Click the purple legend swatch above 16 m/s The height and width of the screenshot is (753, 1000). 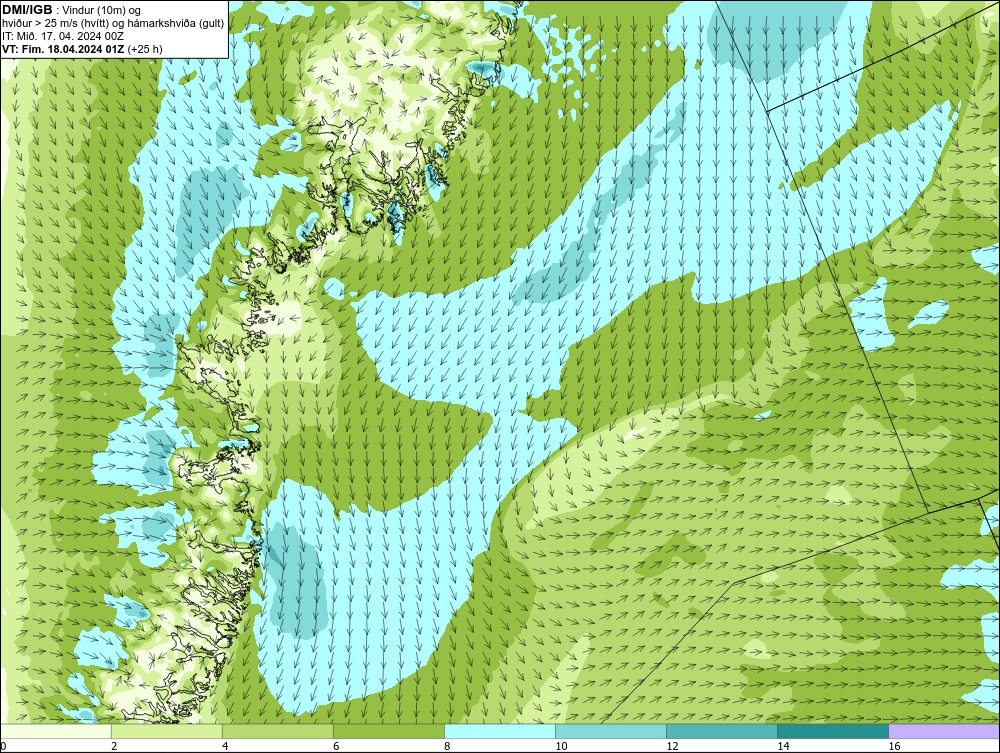pyautogui.click(x=944, y=731)
